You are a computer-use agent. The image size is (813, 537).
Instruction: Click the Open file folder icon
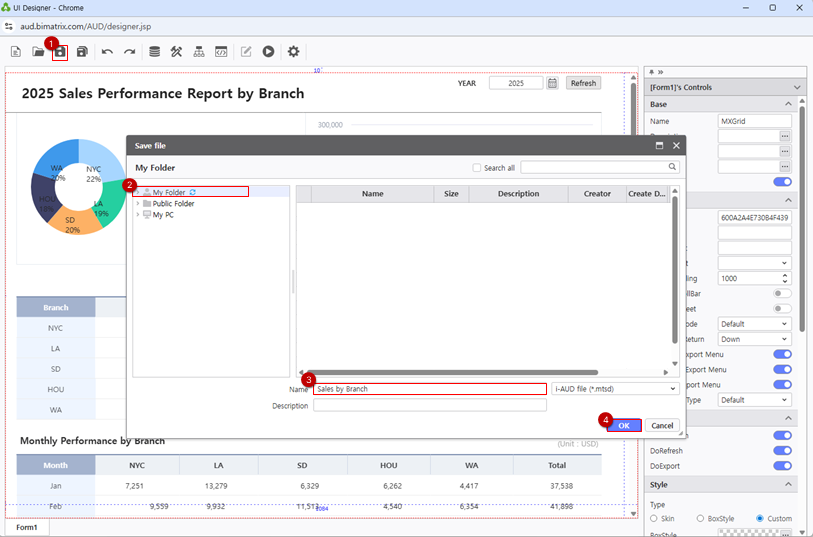38,52
